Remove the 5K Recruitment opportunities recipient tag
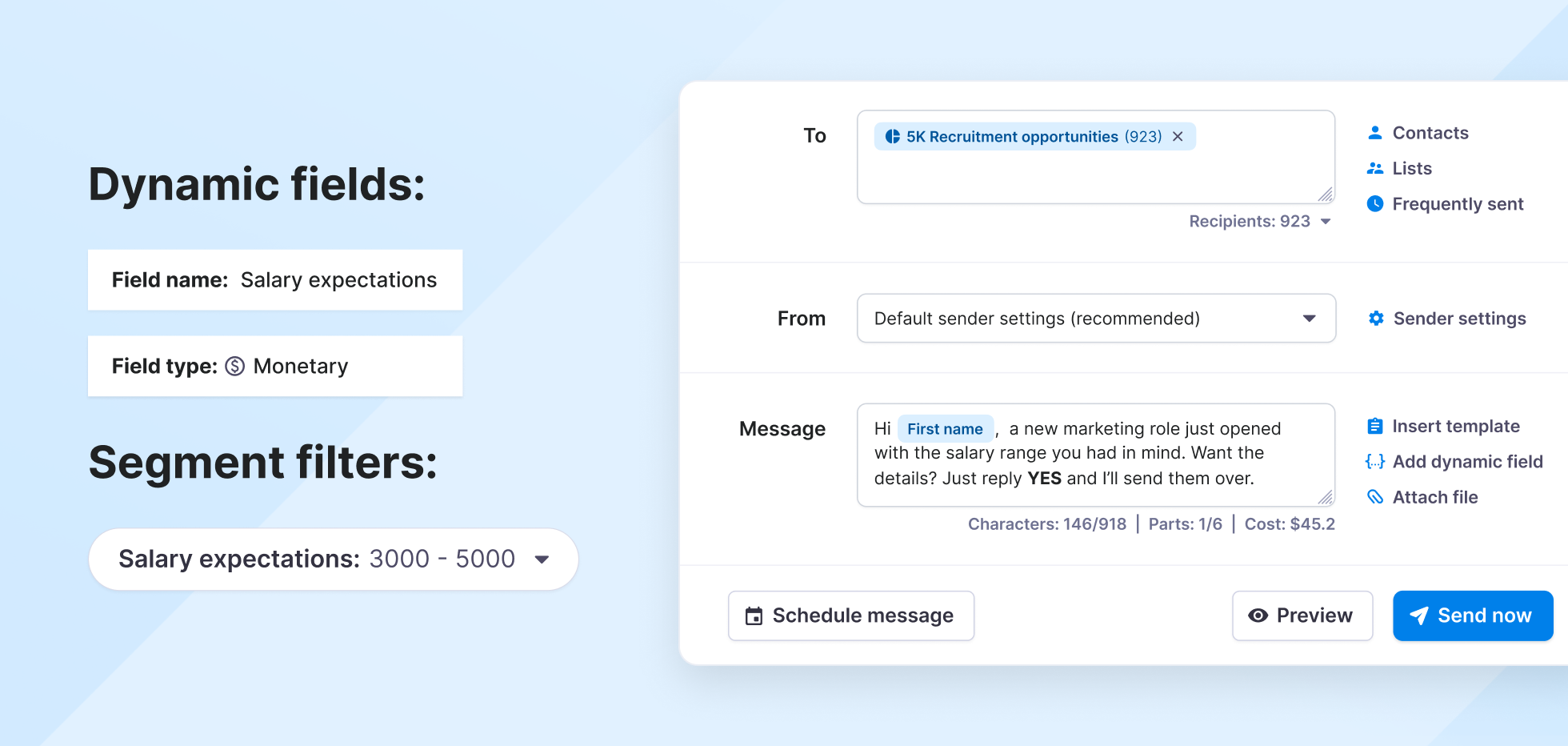This screenshot has height=746, width=1568. [x=1178, y=137]
